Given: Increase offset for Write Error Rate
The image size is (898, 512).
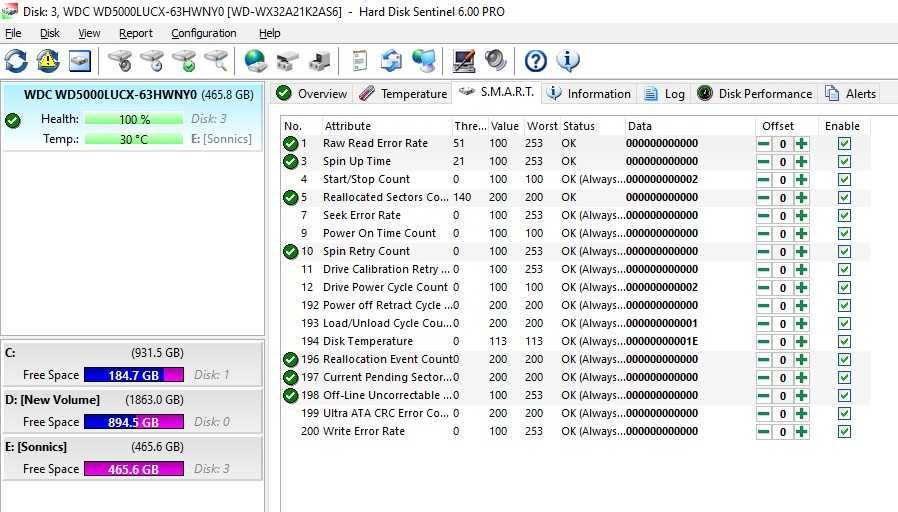Looking at the screenshot, I should (x=801, y=432).
